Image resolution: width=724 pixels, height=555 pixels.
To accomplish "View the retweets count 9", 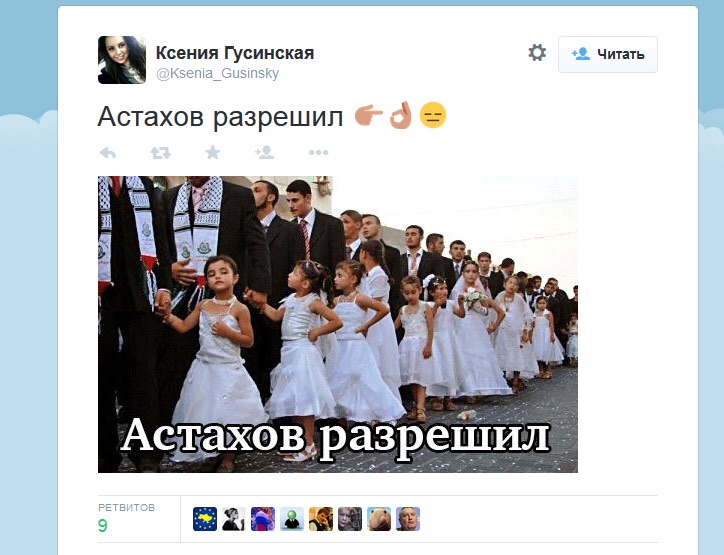I will (103, 525).
